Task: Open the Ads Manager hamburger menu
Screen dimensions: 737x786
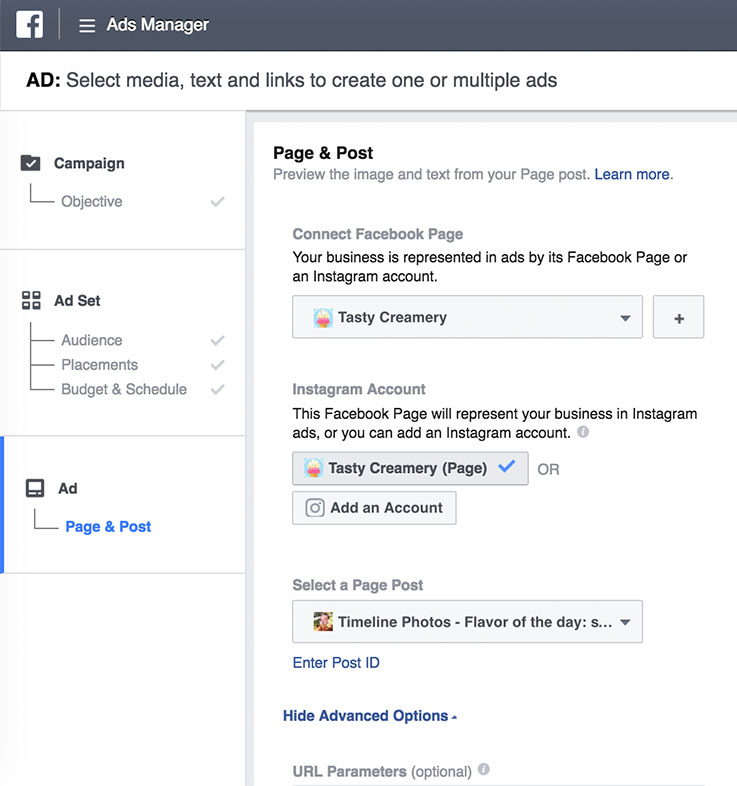Action: point(87,26)
